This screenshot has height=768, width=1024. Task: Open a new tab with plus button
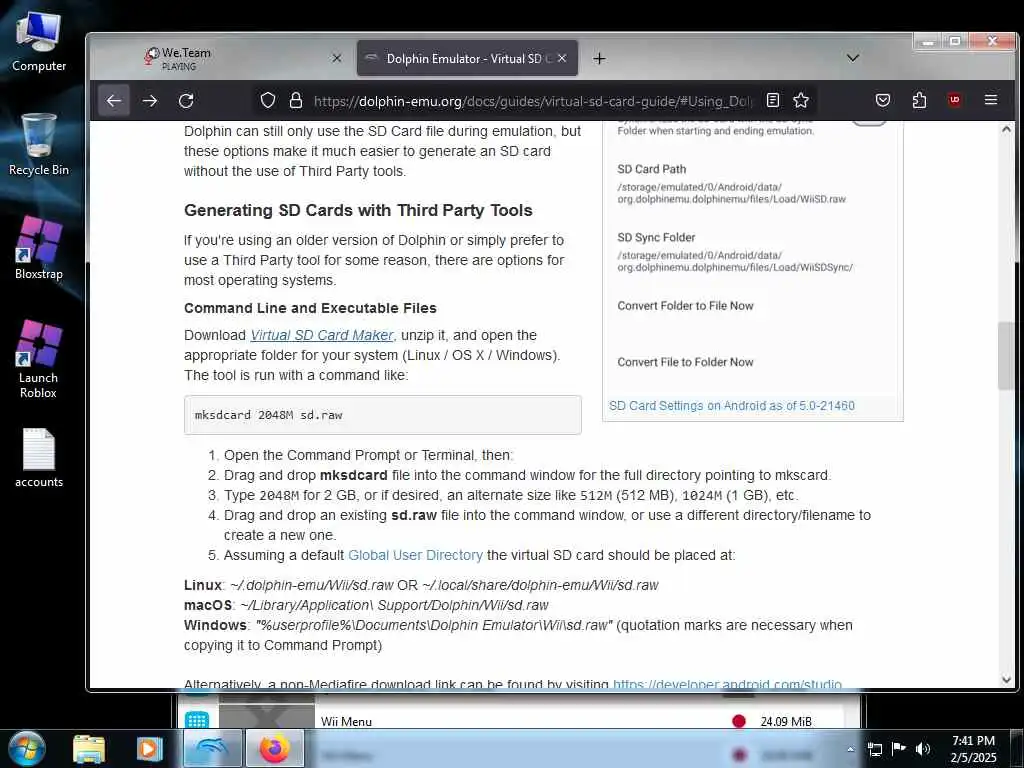point(599,59)
